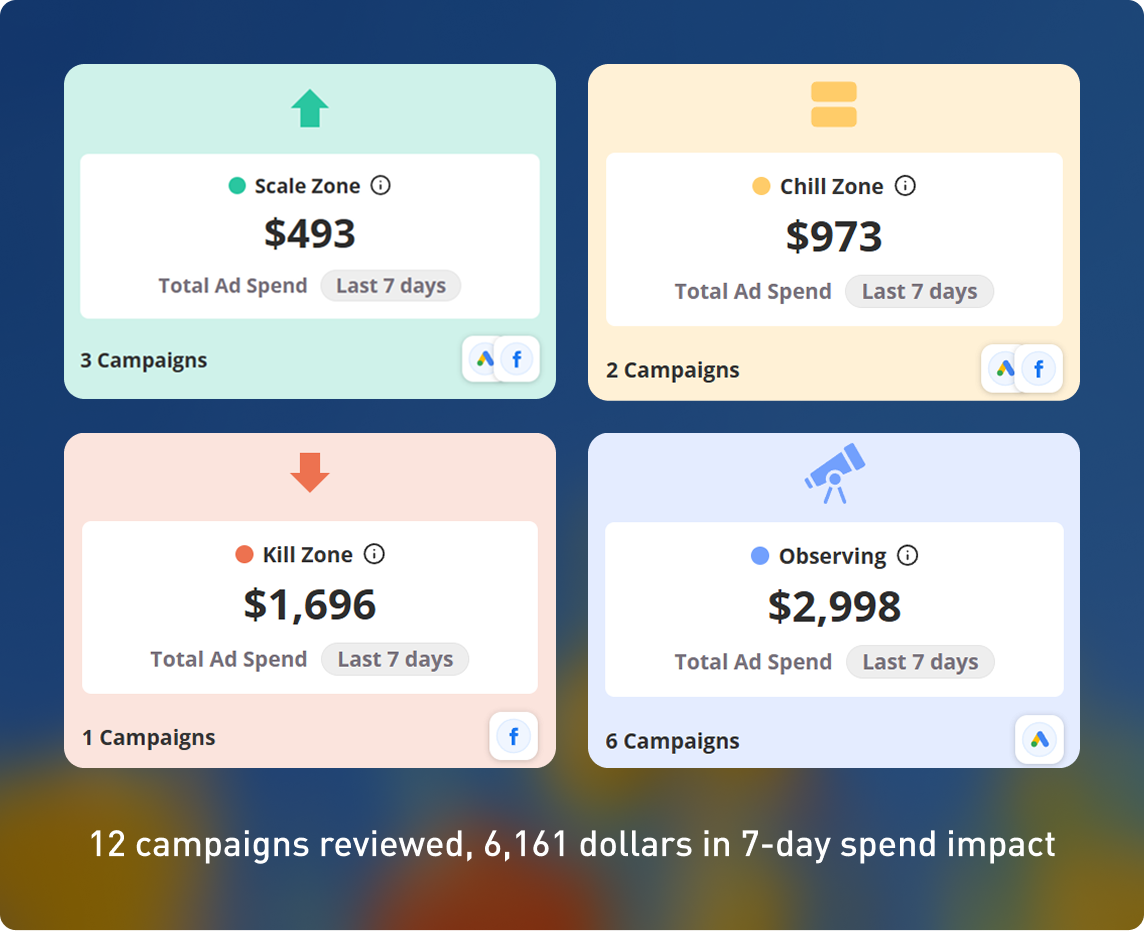Image resolution: width=1144 pixels, height=931 pixels.
Task: Open the 6 Campaigns link in Observing
Action: tap(672, 741)
